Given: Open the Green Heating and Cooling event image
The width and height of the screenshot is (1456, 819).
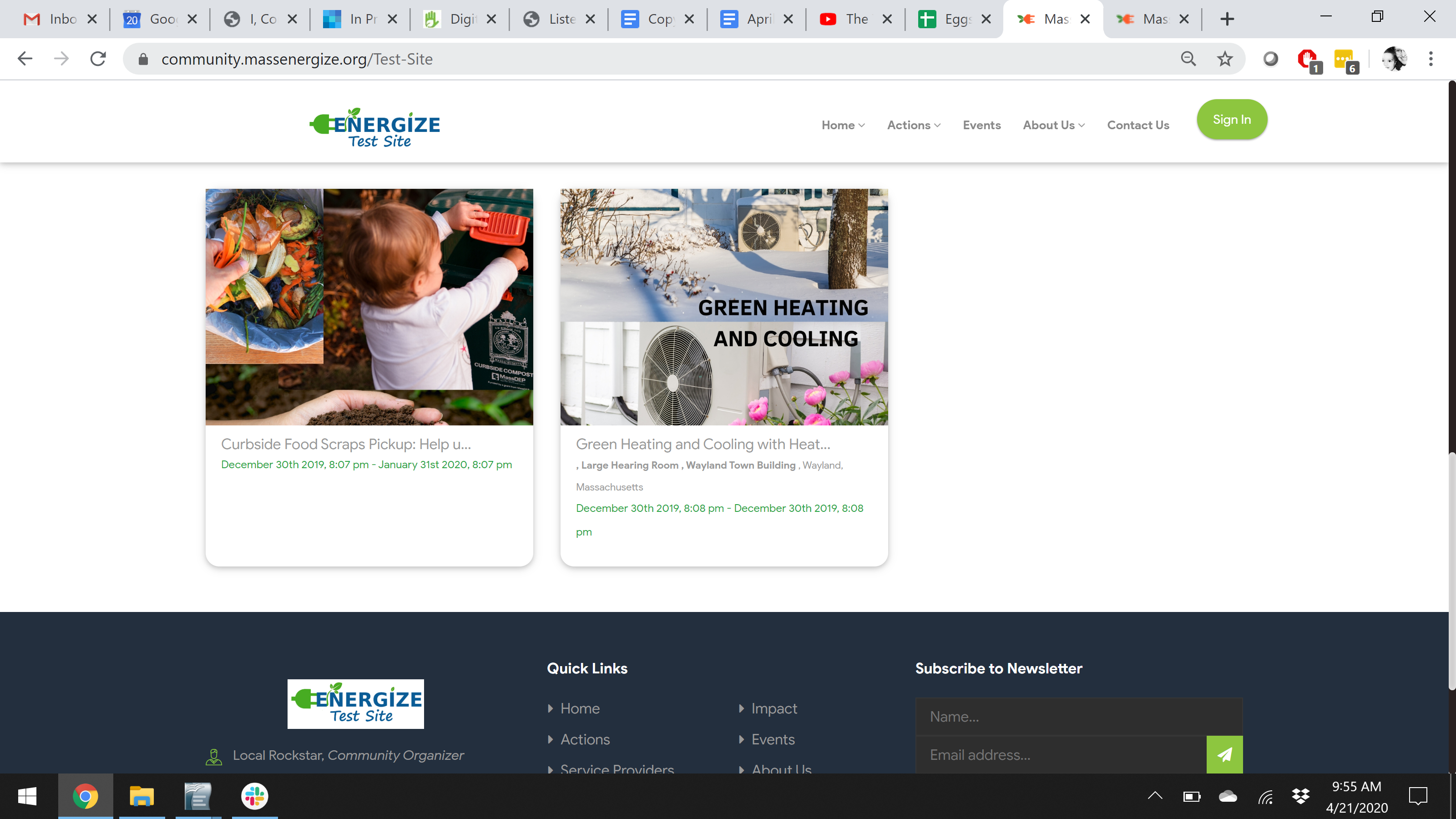Looking at the screenshot, I should 723,306.
